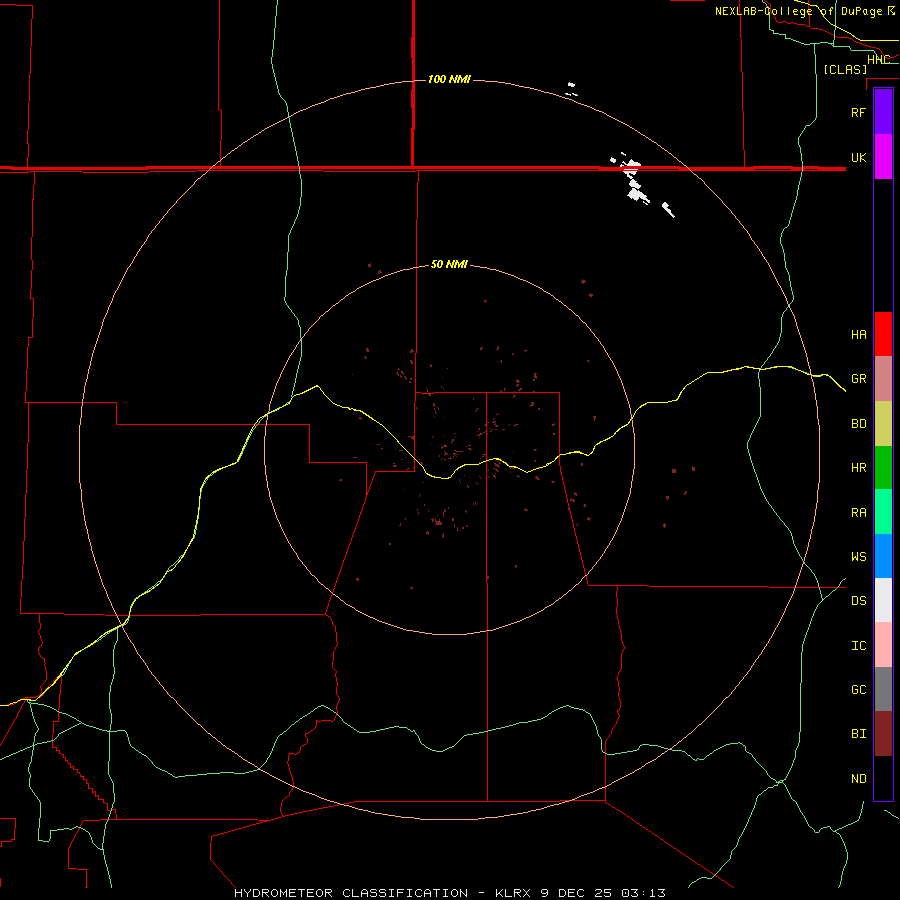Click the UK legend label
This screenshot has width=900, height=900.
coord(858,157)
